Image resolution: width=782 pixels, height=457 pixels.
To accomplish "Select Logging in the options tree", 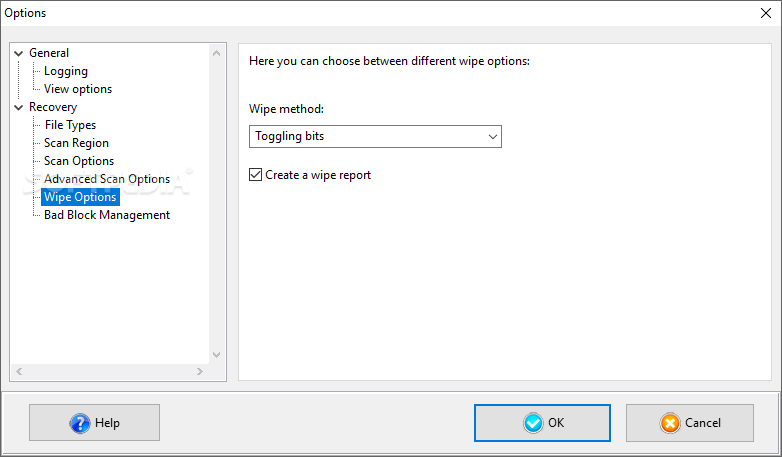I will pyautogui.click(x=66, y=71).
